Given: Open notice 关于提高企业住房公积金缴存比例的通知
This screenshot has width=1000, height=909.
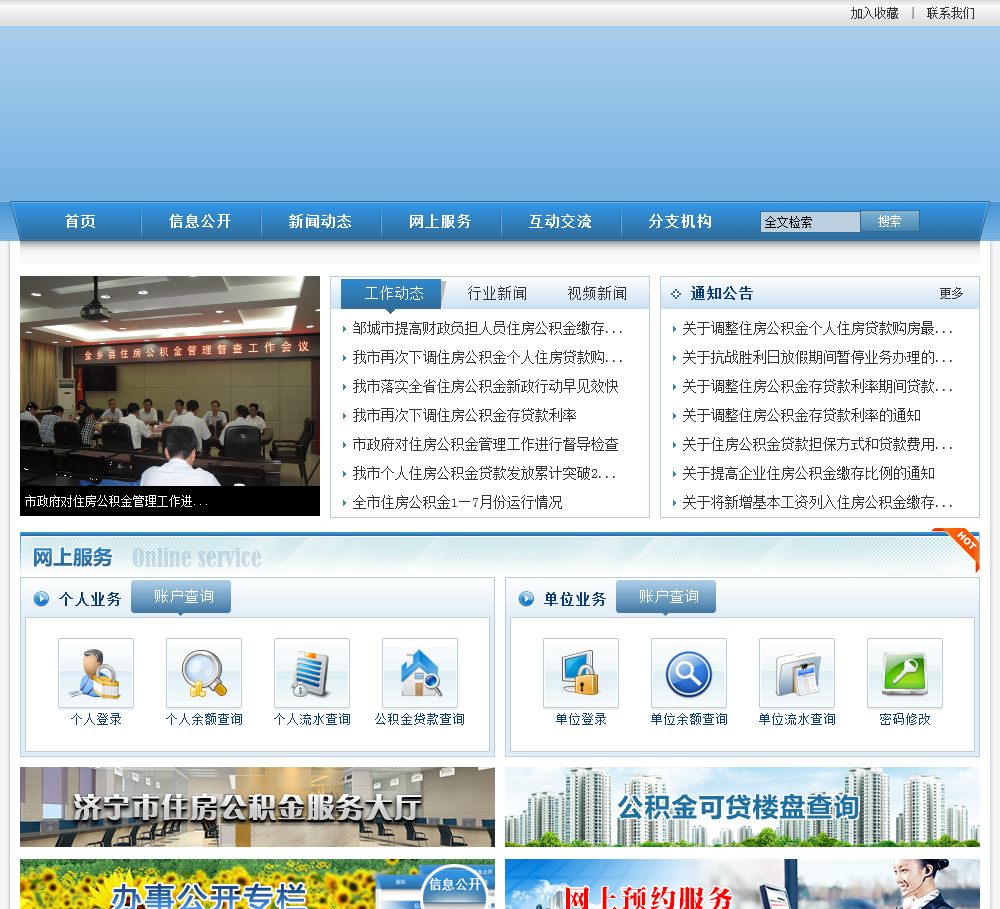Looking at the screenshot, I should pyautogui.click(x=808, y=473).
